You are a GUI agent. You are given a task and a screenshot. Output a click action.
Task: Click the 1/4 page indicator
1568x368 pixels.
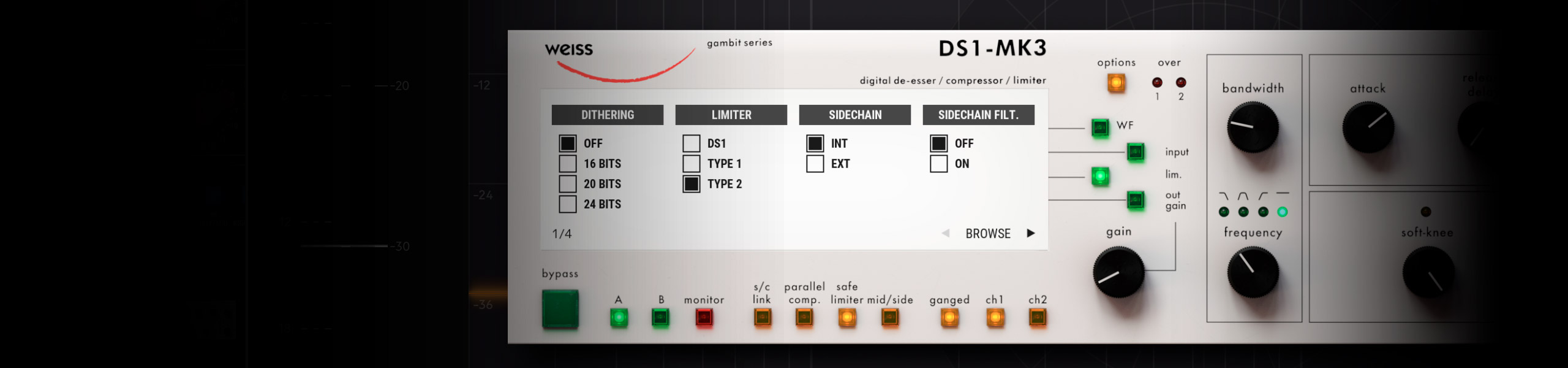pyautogui.click(x=562, y=234)
